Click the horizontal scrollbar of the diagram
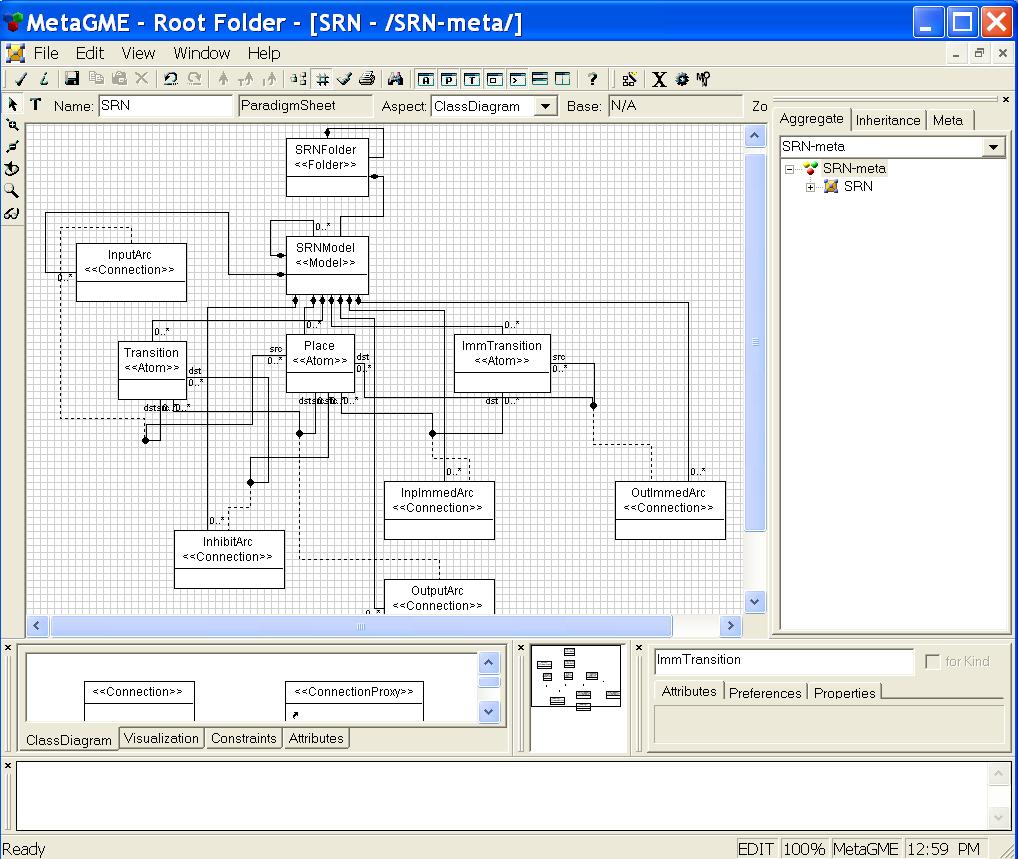1018x859 pixels. (x=360, y=626)
